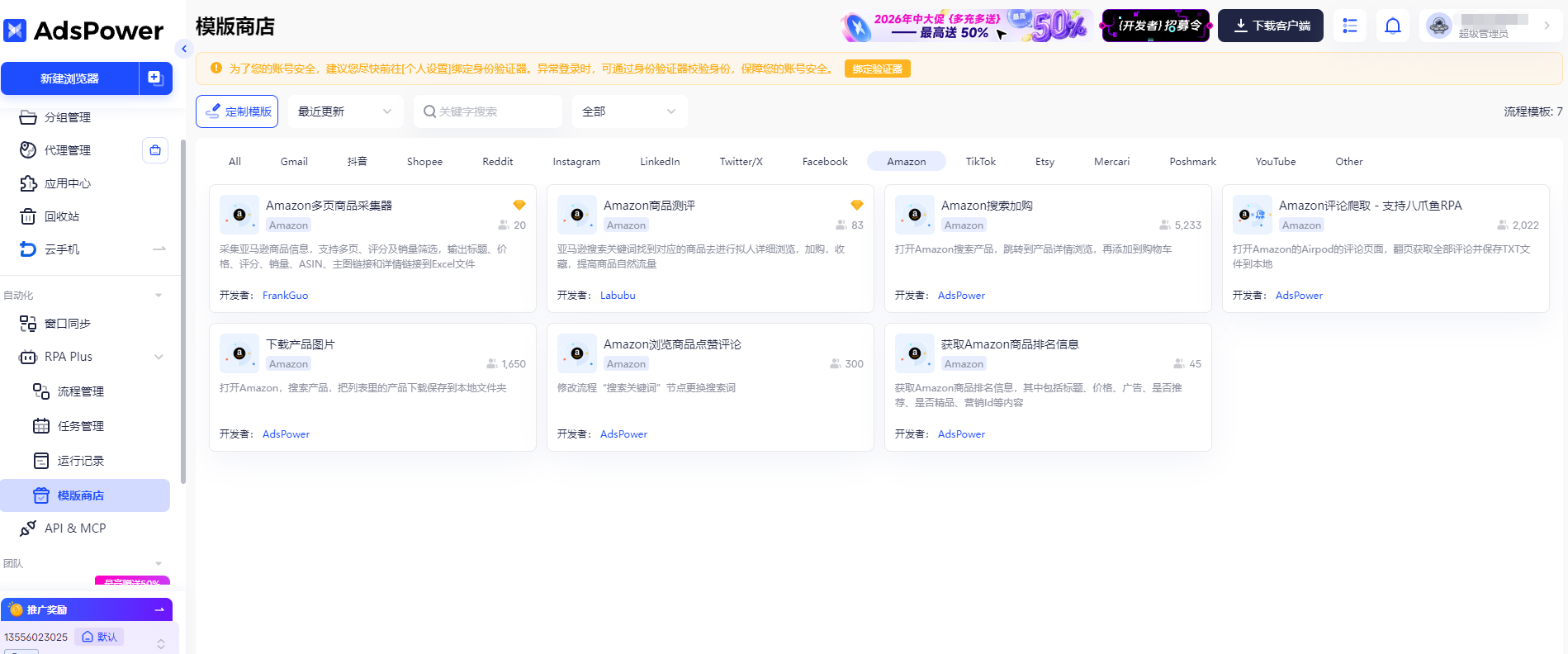
Task: Switch to the YouTube tab
Action: 1276,162
